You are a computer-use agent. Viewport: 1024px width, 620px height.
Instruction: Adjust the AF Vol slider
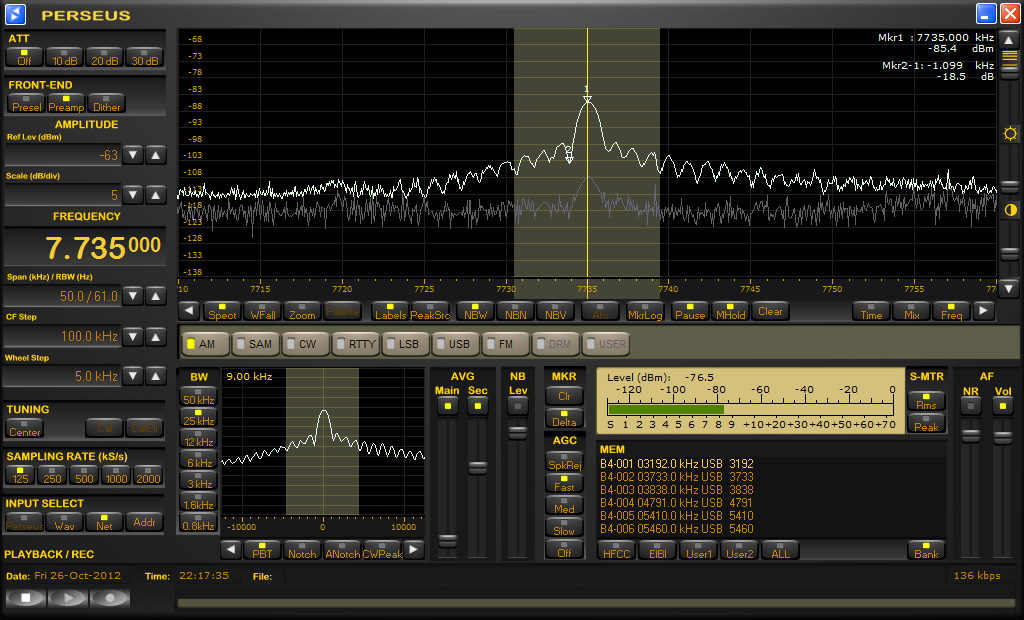[1002, 438]
